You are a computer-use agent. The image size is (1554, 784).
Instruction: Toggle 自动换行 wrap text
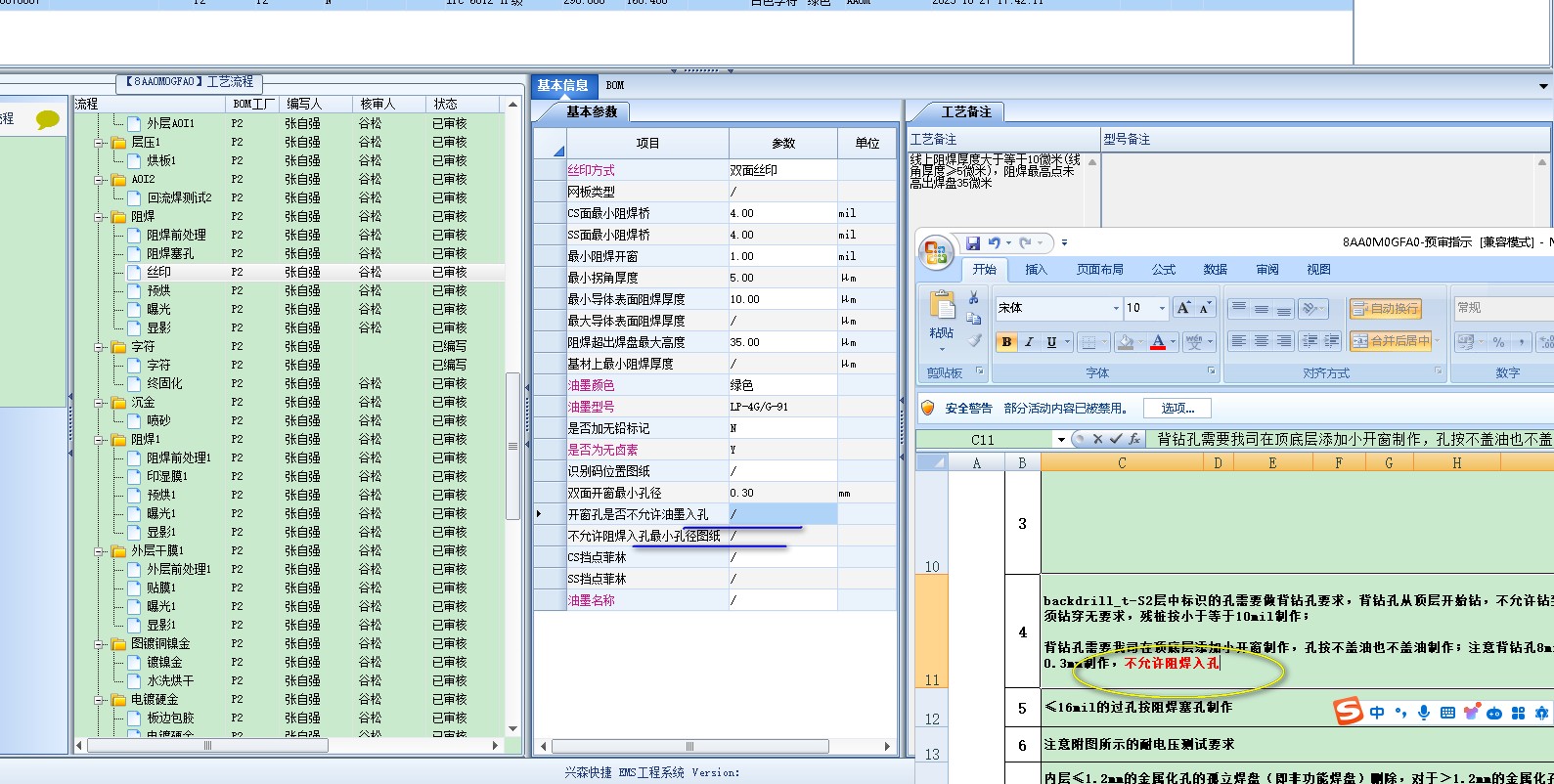(x=1385, y=308)
